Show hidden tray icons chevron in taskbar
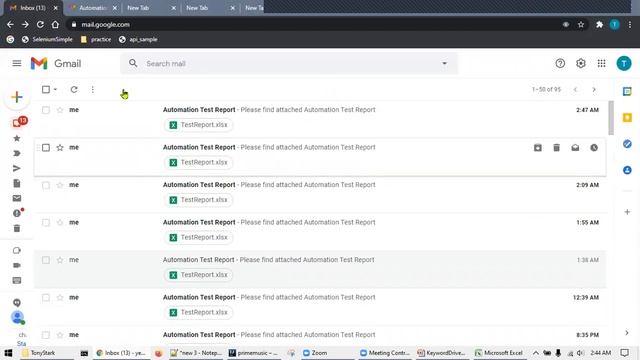Viewport: 640px width, 360px height. 536,353
